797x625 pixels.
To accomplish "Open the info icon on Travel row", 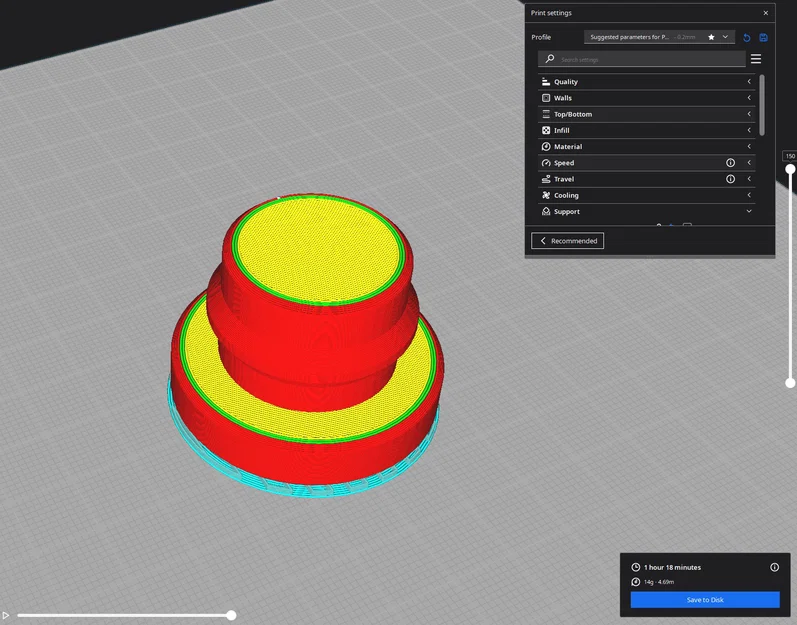I will point(730,179).
